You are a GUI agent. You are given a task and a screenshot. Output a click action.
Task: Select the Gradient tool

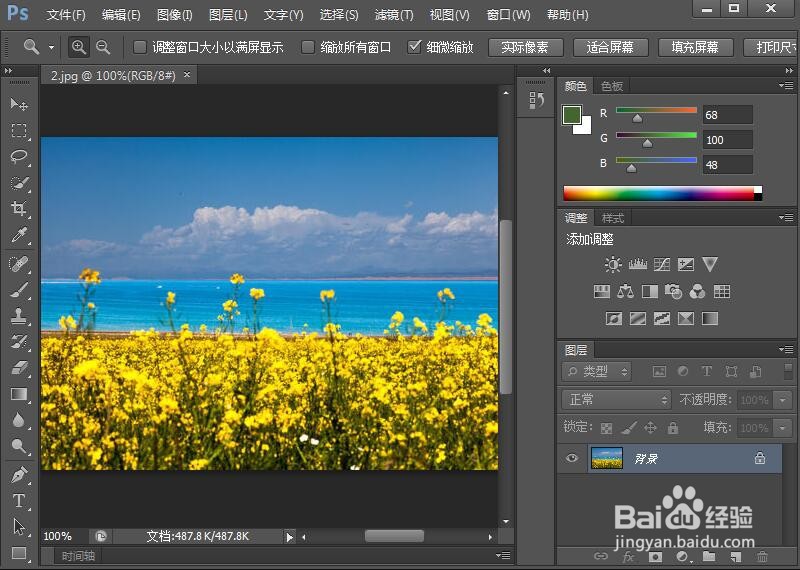[19, 394]
